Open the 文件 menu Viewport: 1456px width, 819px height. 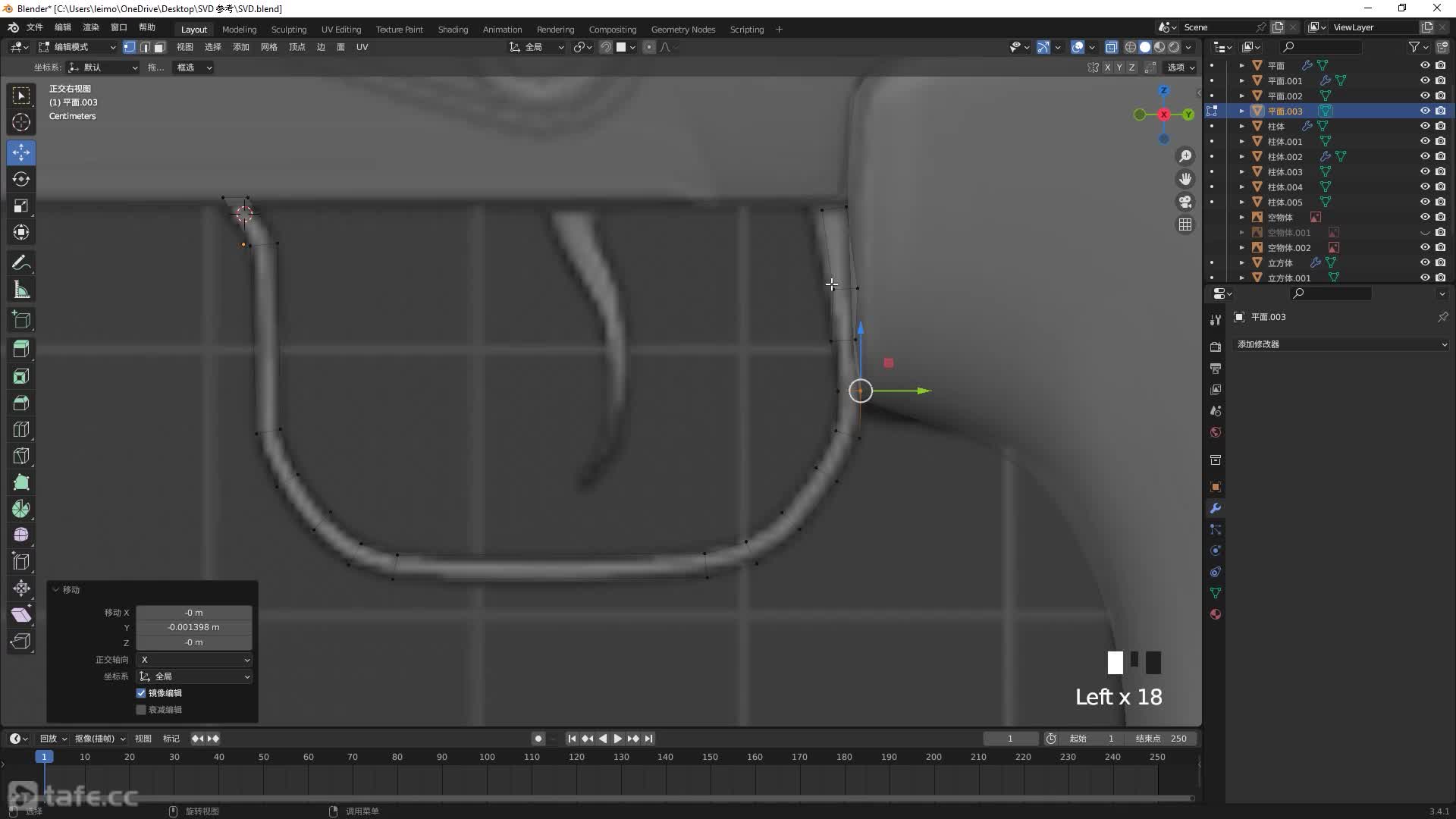(x=35, y=27)
